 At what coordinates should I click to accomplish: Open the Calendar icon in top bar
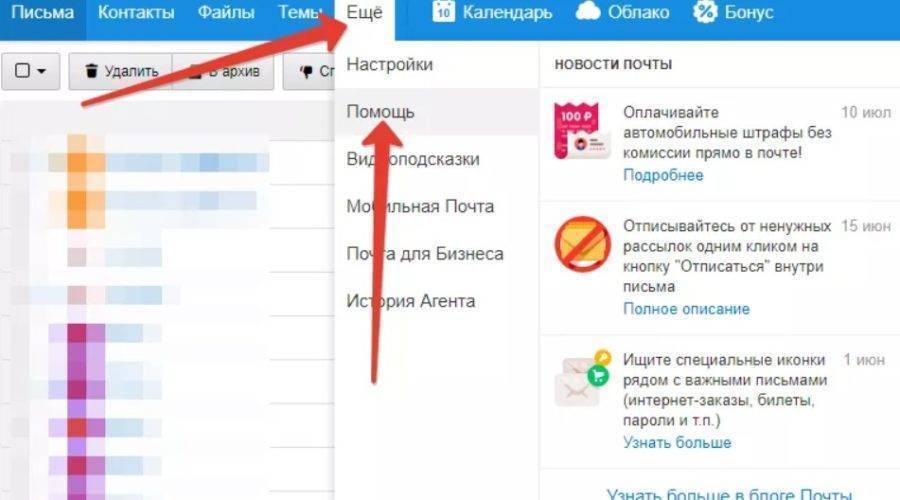pos(443,11)
